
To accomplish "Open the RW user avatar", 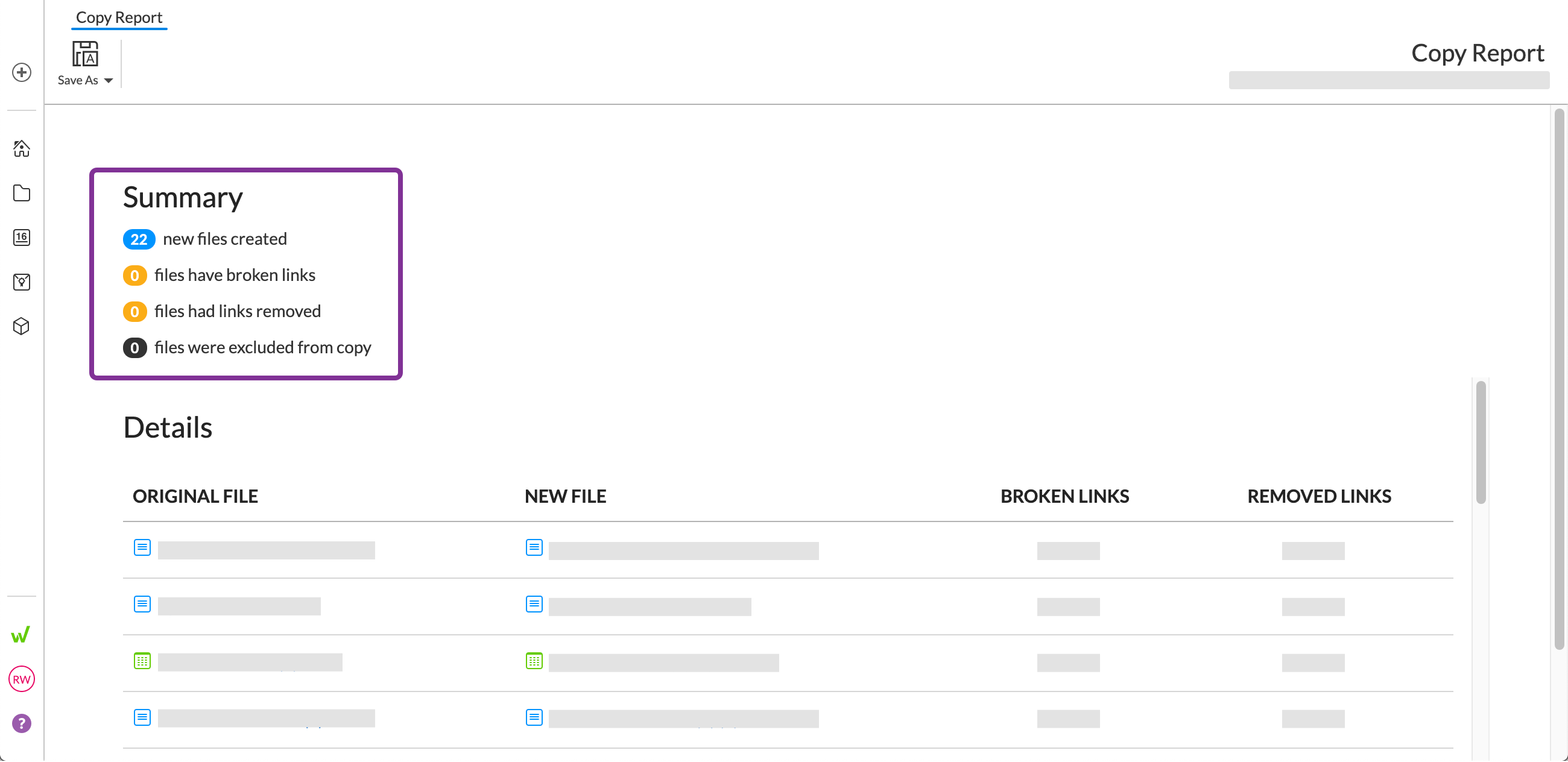I will (22, 679).
